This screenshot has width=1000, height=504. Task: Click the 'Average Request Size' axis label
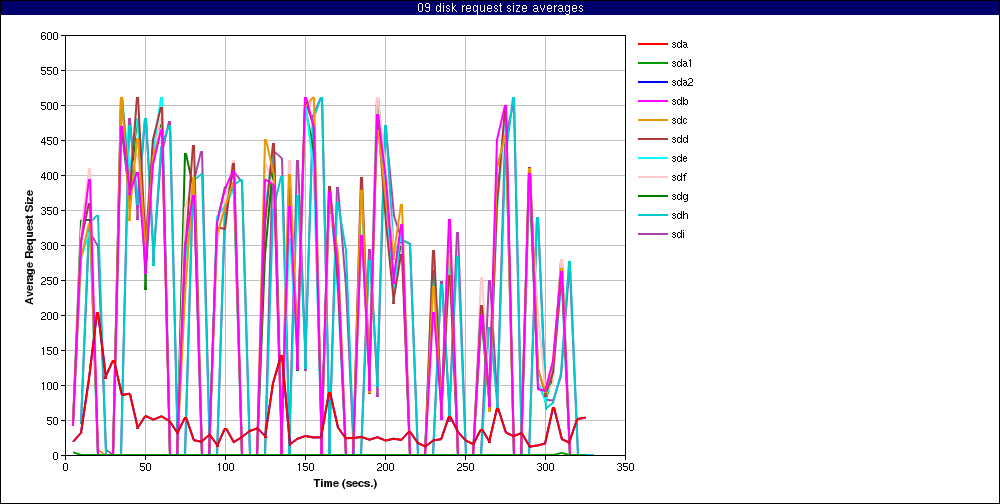tap(29, 246)
